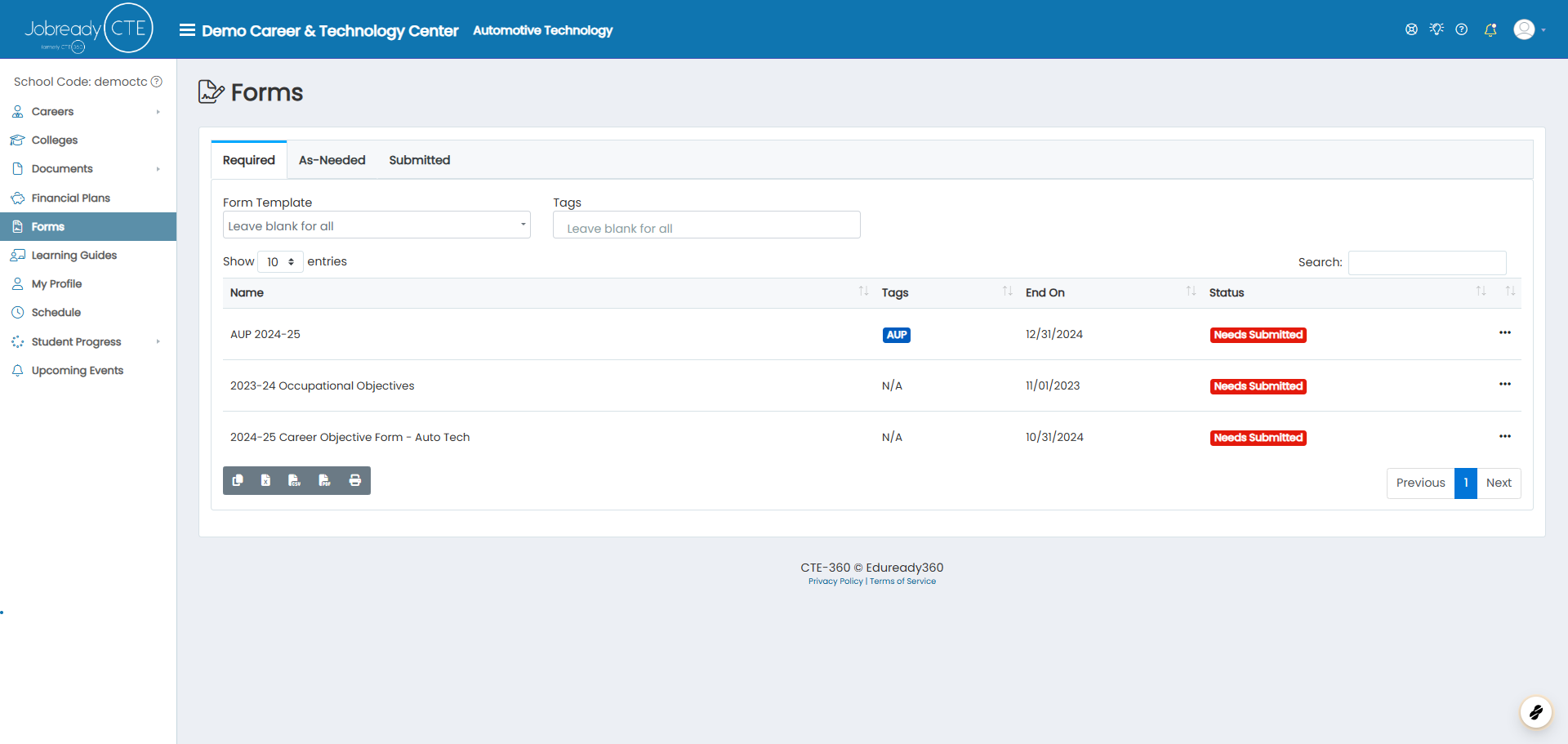Switch to the Submitted tab
Screen dimensions: 1568x744
tap(419, 160)
